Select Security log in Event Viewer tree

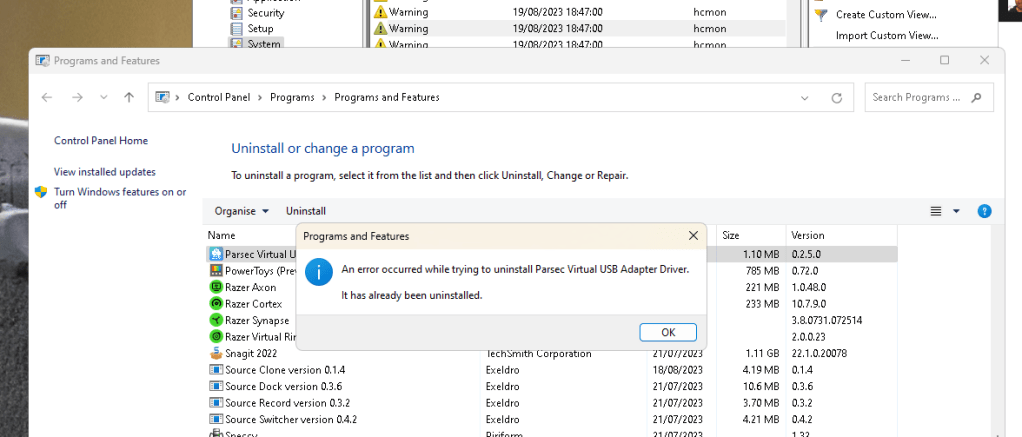click(265, 13)
